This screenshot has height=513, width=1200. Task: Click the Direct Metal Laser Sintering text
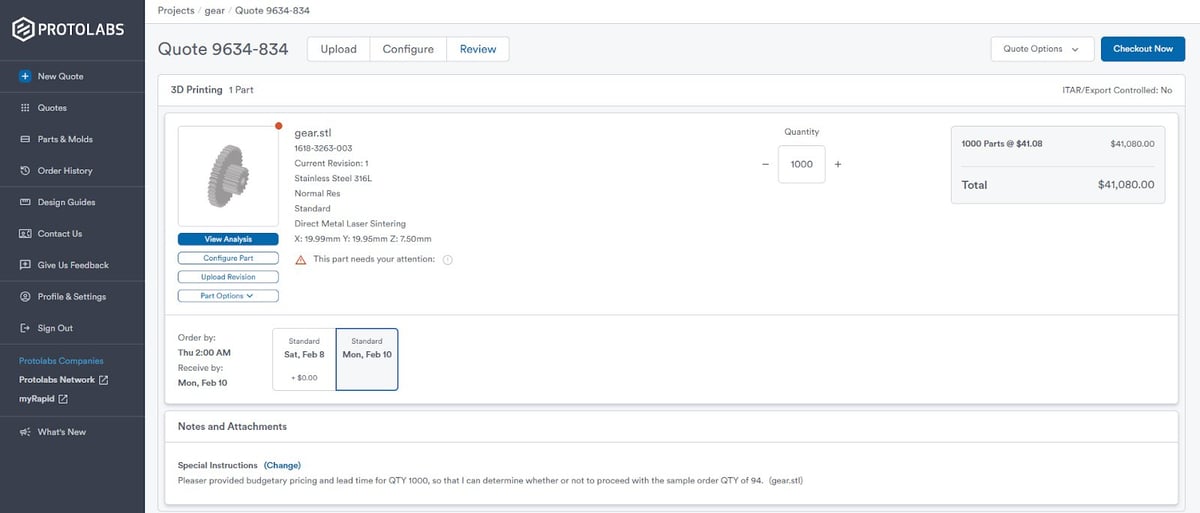click(x=350, y=223)
